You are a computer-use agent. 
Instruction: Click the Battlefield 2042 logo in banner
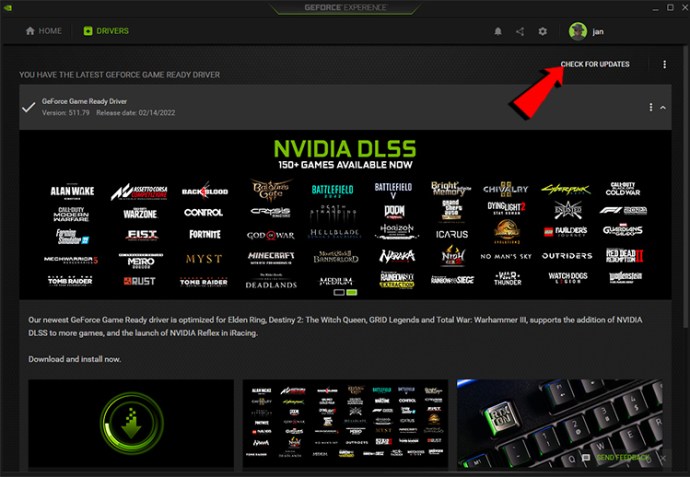332,191
